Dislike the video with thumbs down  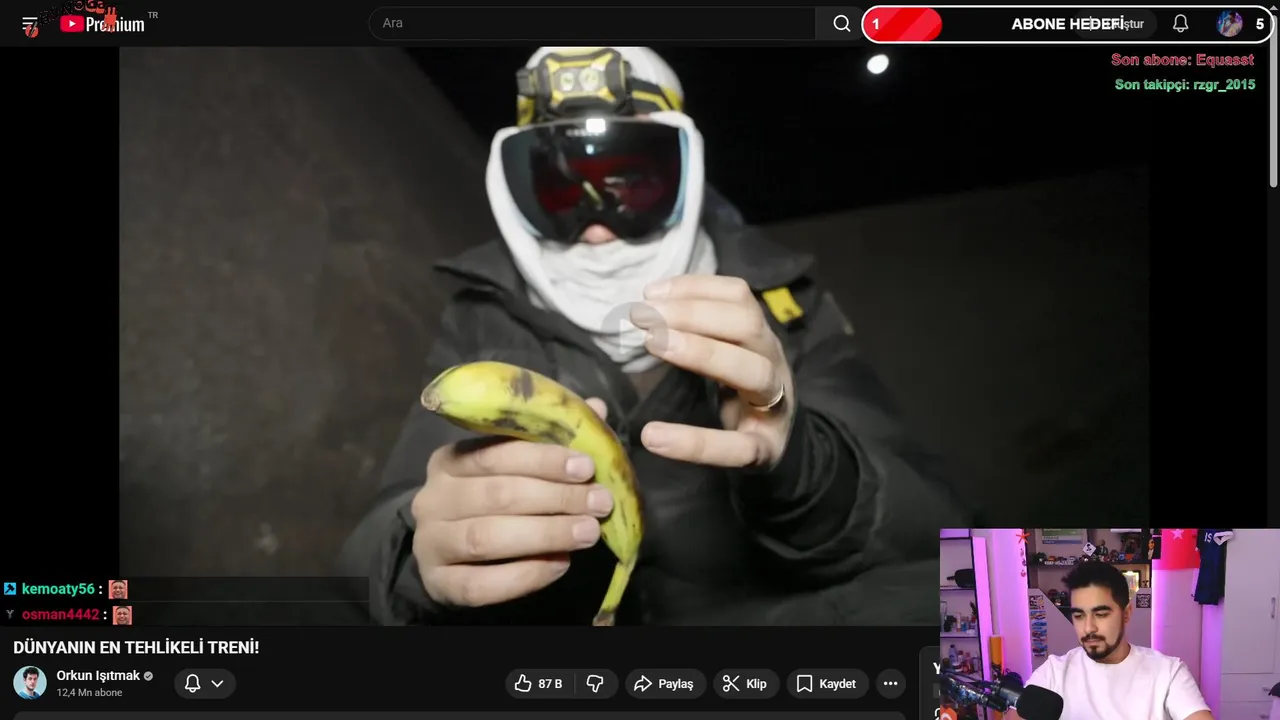[595, 684]
